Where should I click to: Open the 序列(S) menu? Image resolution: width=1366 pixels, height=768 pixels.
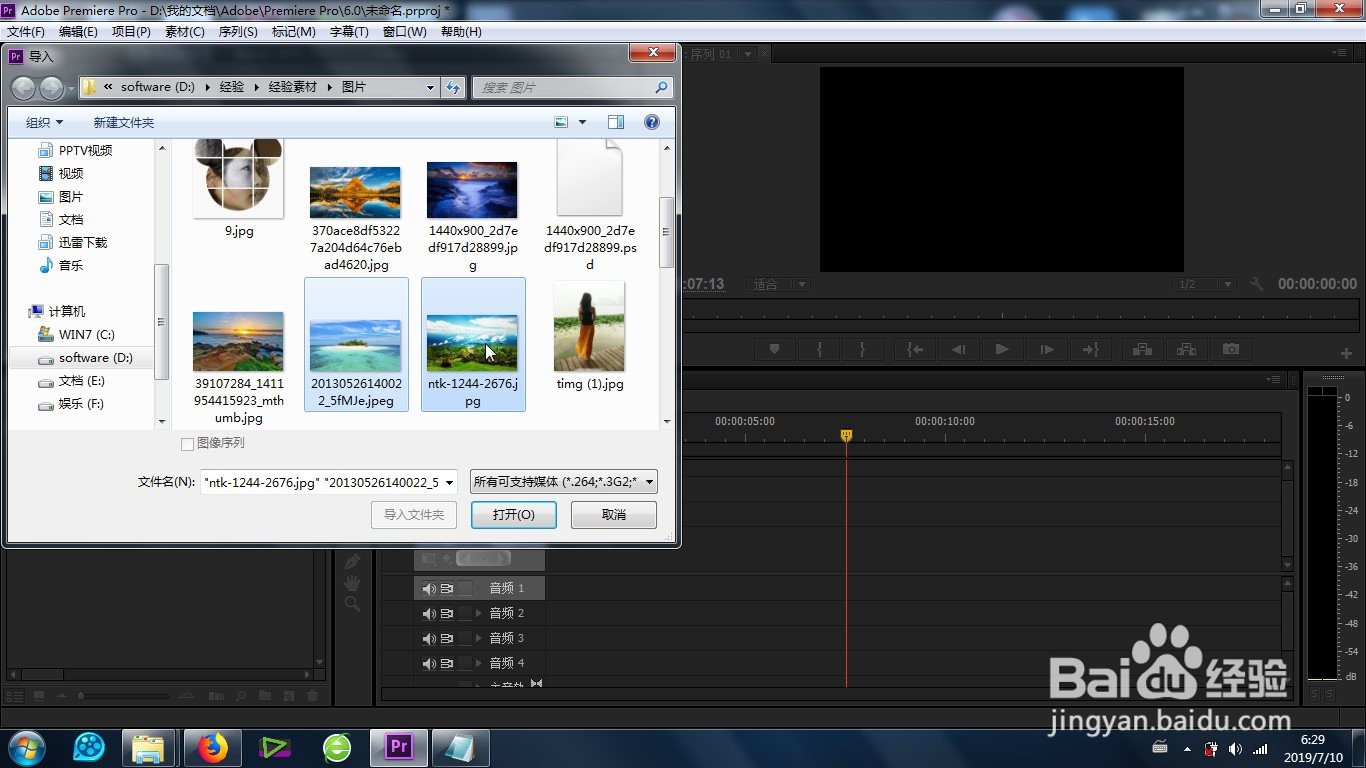[238, 32]
